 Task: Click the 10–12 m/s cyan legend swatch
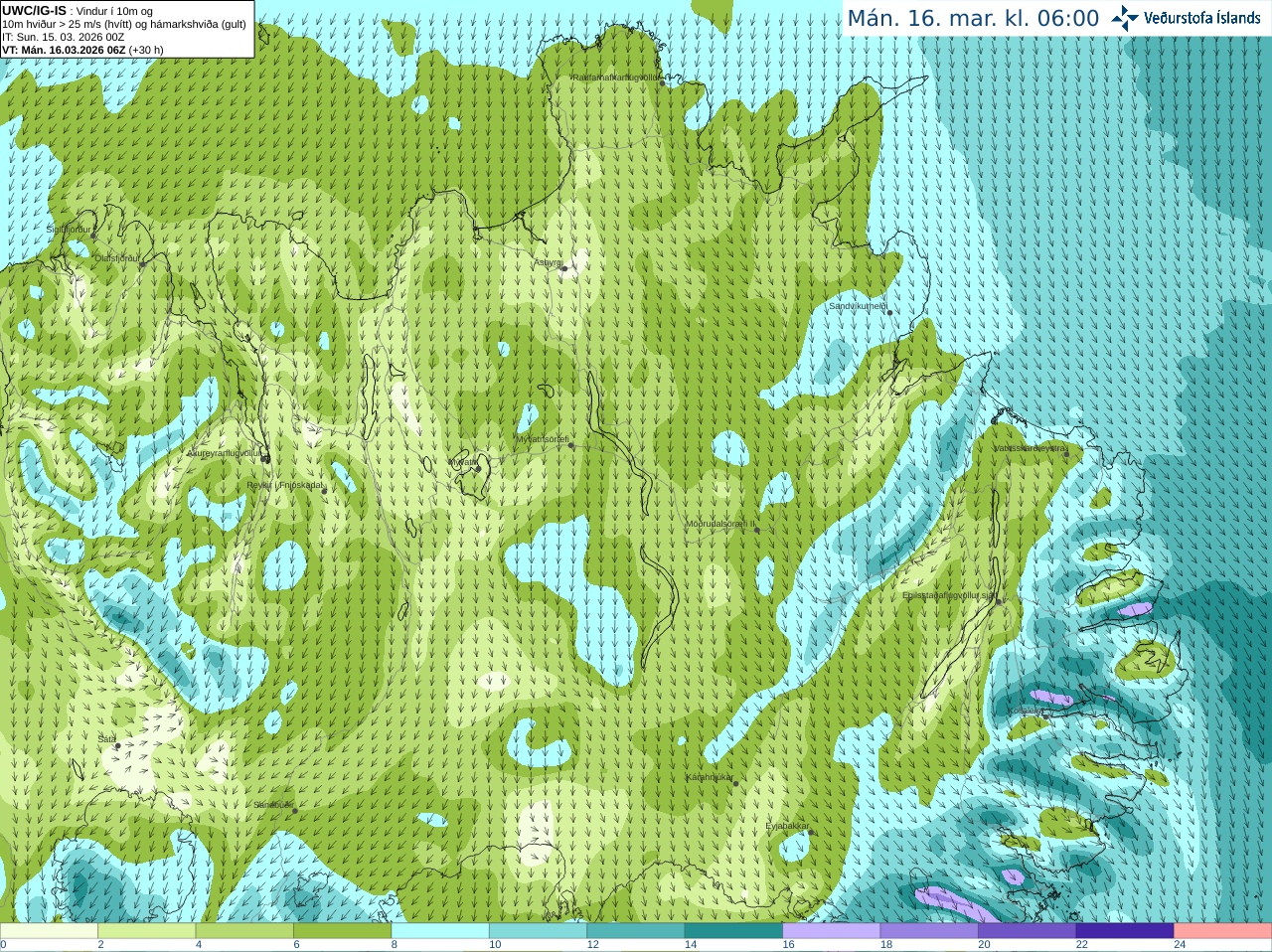point(539,931)
